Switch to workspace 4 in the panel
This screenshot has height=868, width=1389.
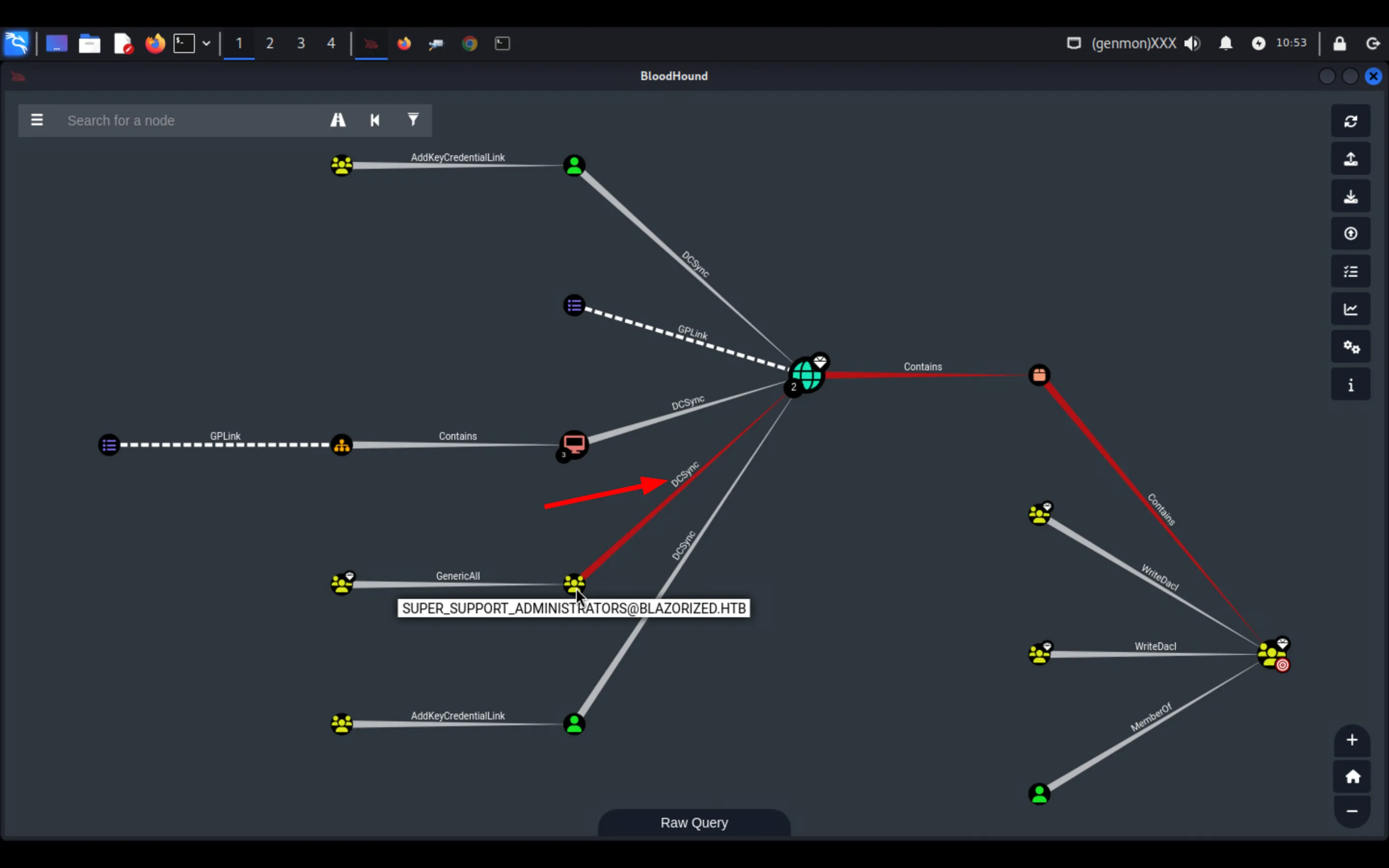331,43
